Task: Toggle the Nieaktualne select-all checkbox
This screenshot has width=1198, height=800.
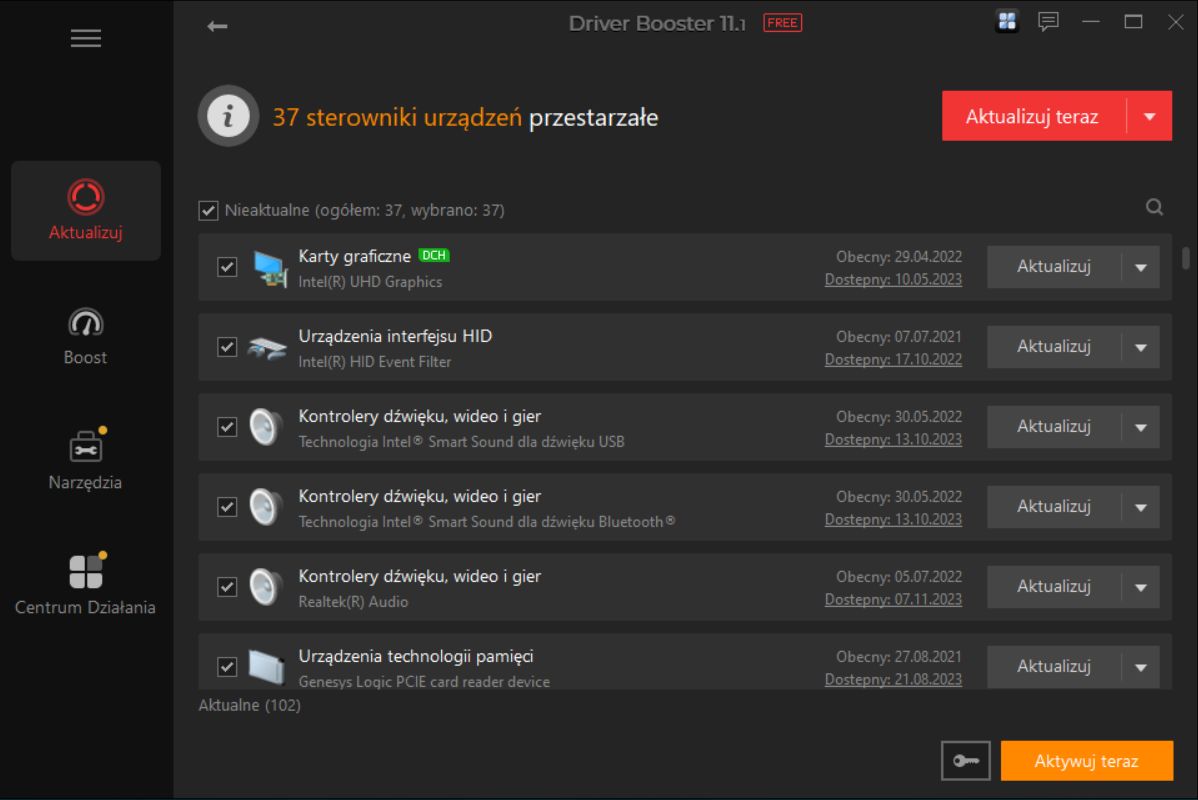Action: 208,210
